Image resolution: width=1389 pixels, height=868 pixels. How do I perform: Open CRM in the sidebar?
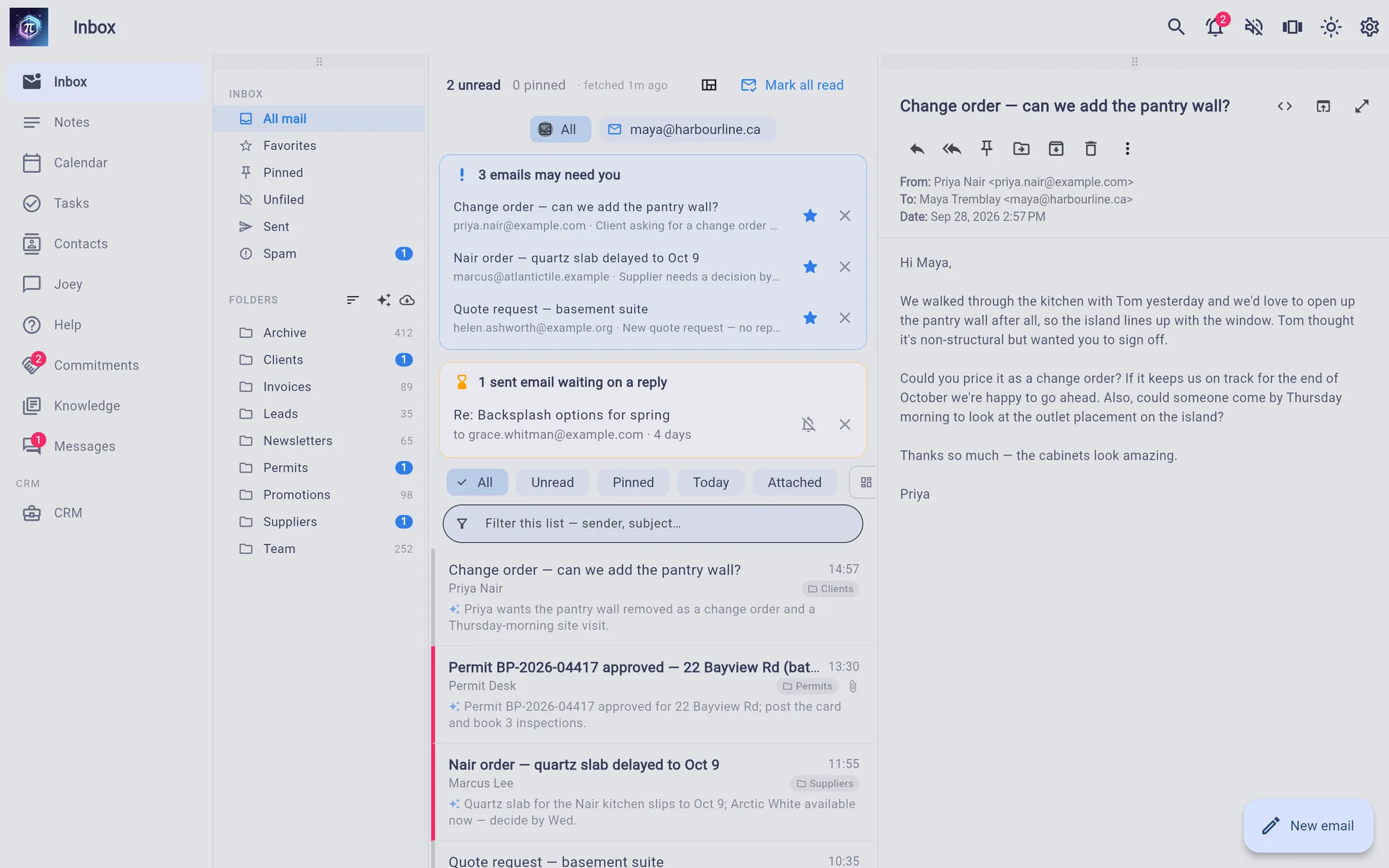click(106, 513)
